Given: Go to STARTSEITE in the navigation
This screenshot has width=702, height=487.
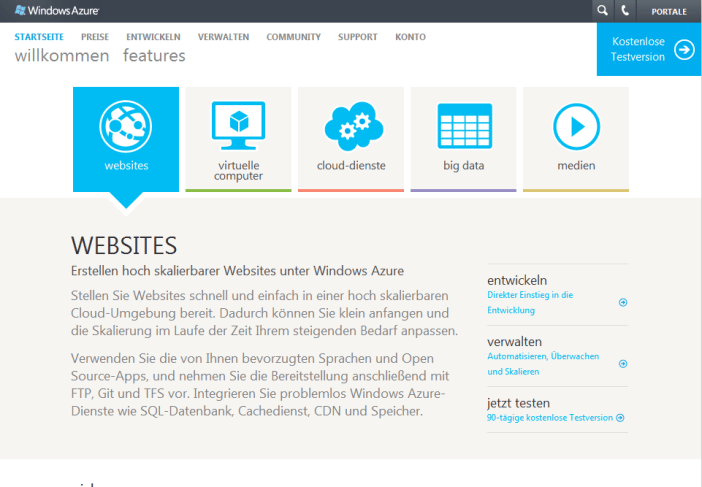Looking at the screenshot, I should [x=39, y=37].
